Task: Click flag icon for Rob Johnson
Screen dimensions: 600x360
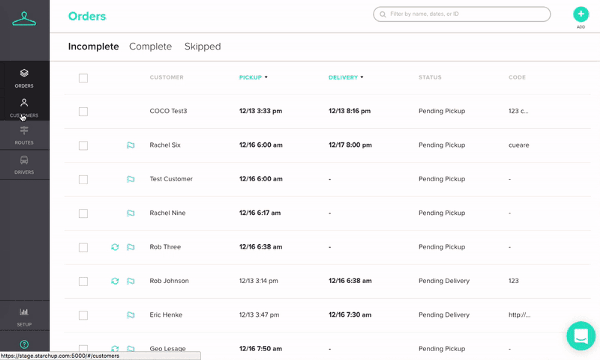Action: [130, 281]
